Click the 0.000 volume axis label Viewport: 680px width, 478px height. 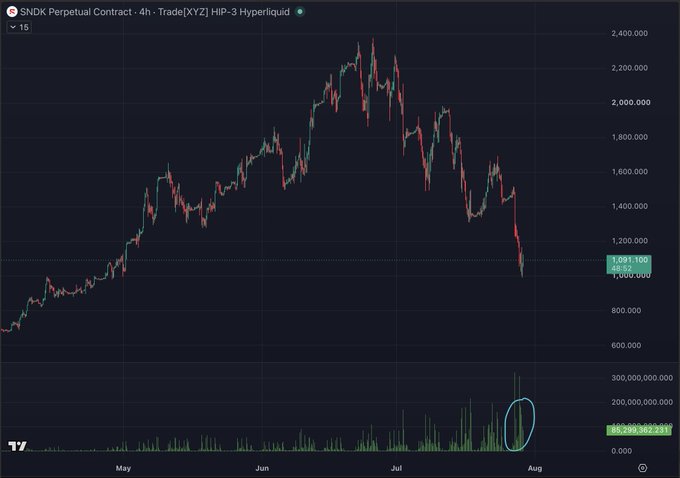621,451
